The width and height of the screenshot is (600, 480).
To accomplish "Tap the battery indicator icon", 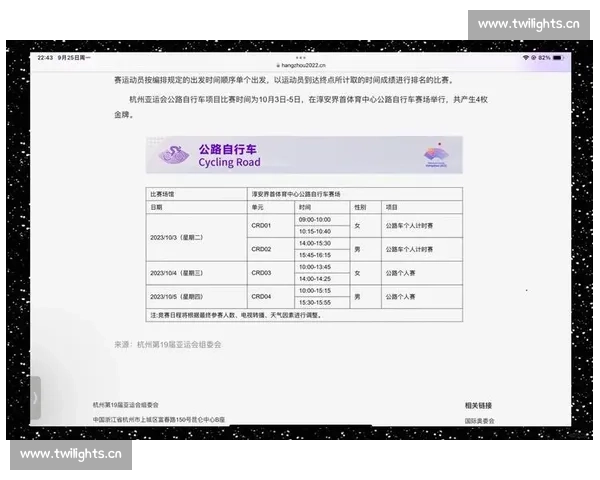I will coord(558,58).
